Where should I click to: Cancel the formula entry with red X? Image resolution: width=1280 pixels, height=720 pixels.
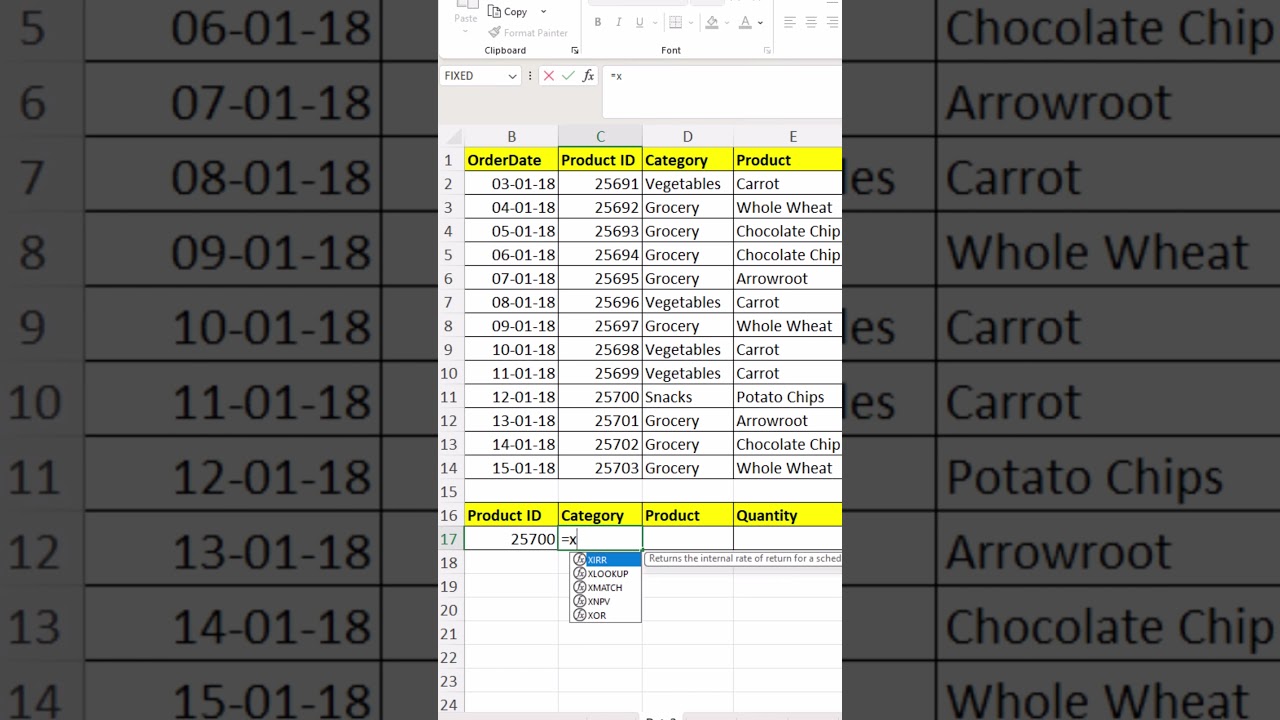pos(548,76)
